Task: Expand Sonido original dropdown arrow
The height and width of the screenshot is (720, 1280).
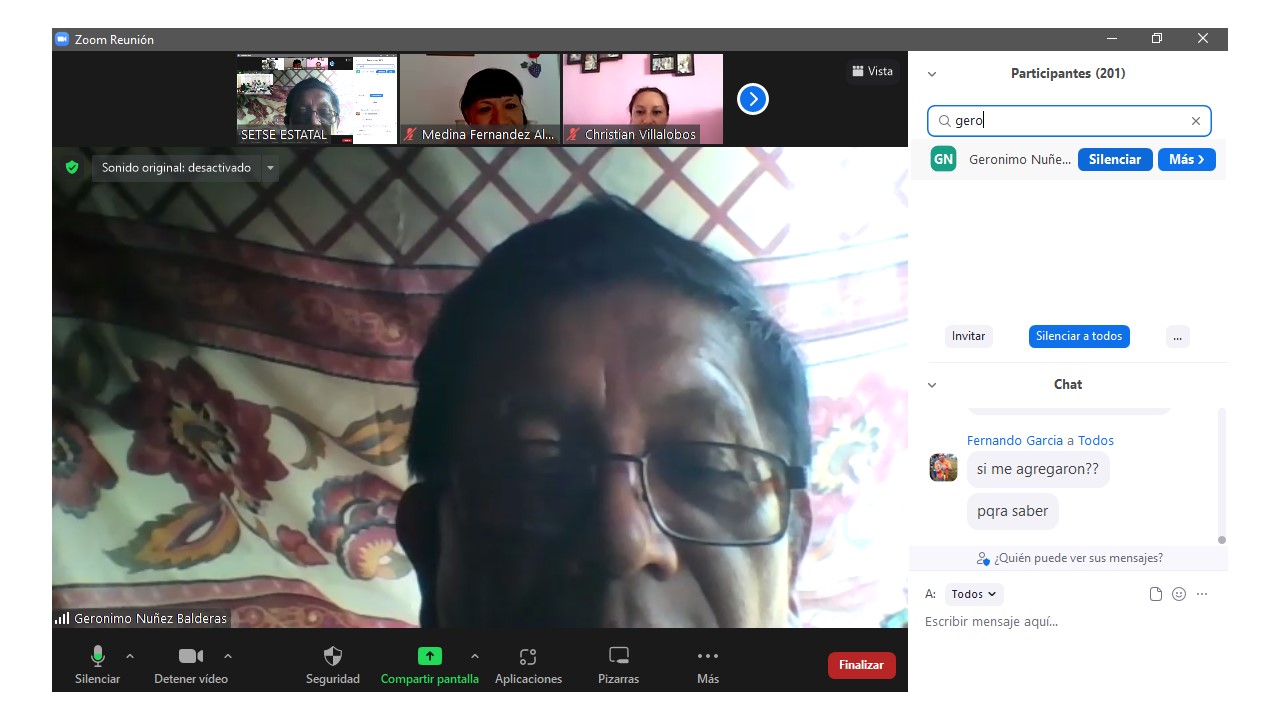Action: point(270,168)
